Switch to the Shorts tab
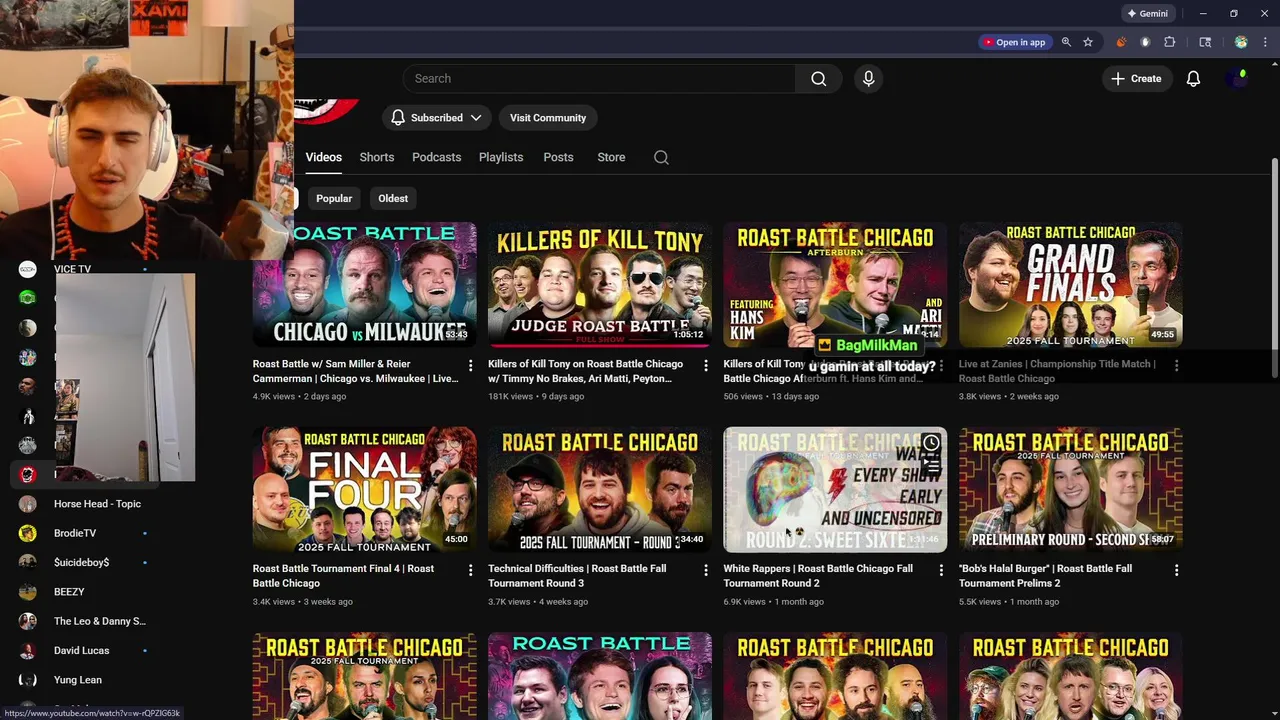Viewport: 1280px width, 720px height. [377, 157]
